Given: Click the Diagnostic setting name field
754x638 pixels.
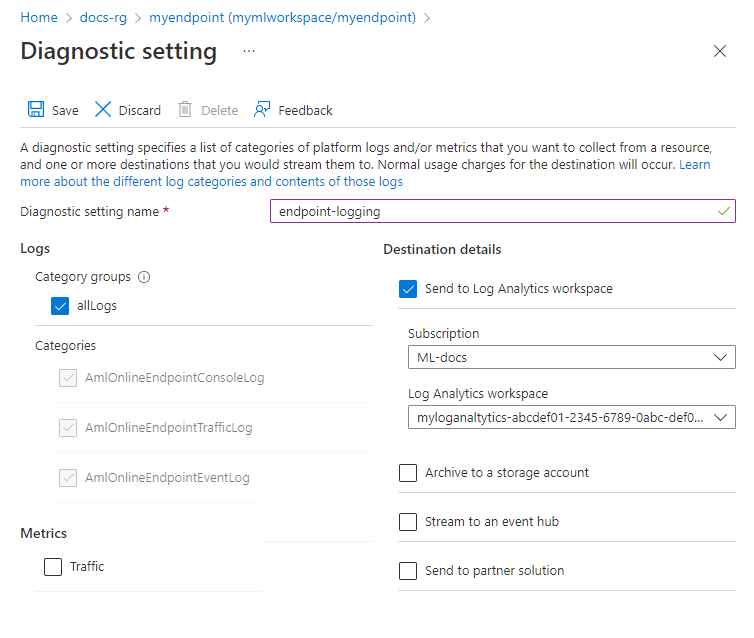Looking at the screenshot, I should tap(502, 211).
